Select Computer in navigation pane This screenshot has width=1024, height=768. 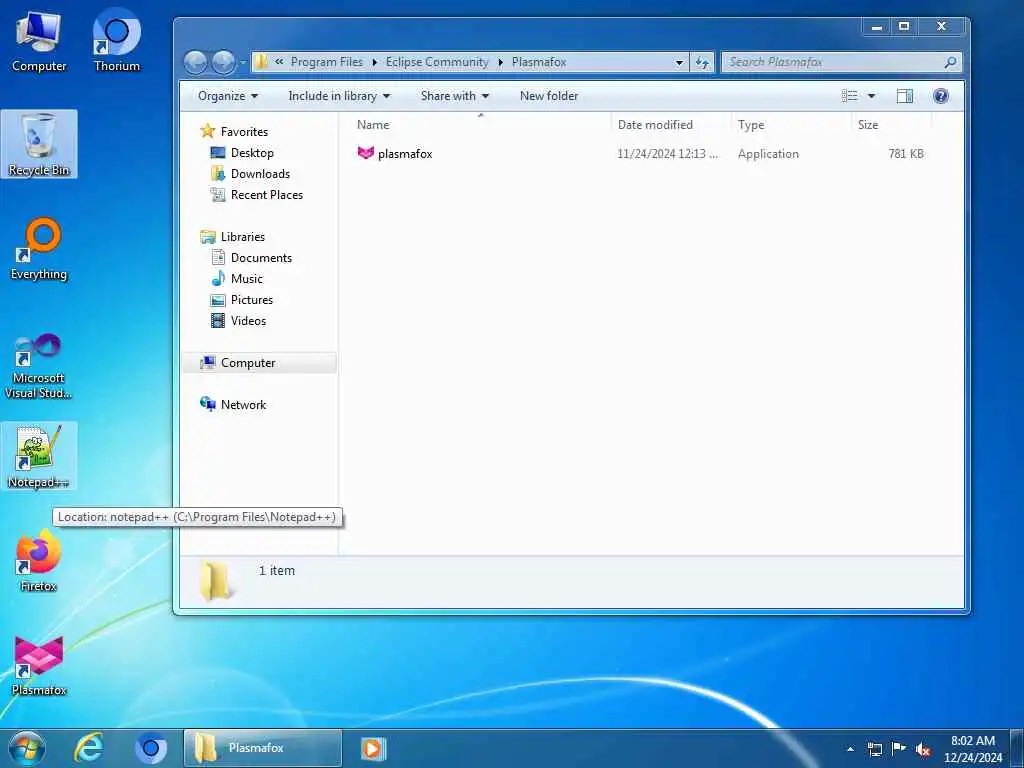pos(259,362)
